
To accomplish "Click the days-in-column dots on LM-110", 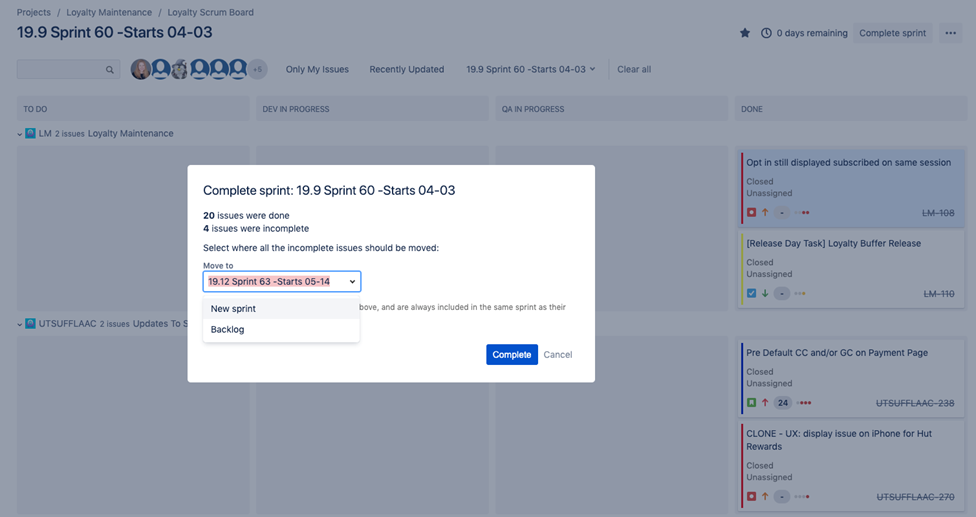I will point(800,294).
